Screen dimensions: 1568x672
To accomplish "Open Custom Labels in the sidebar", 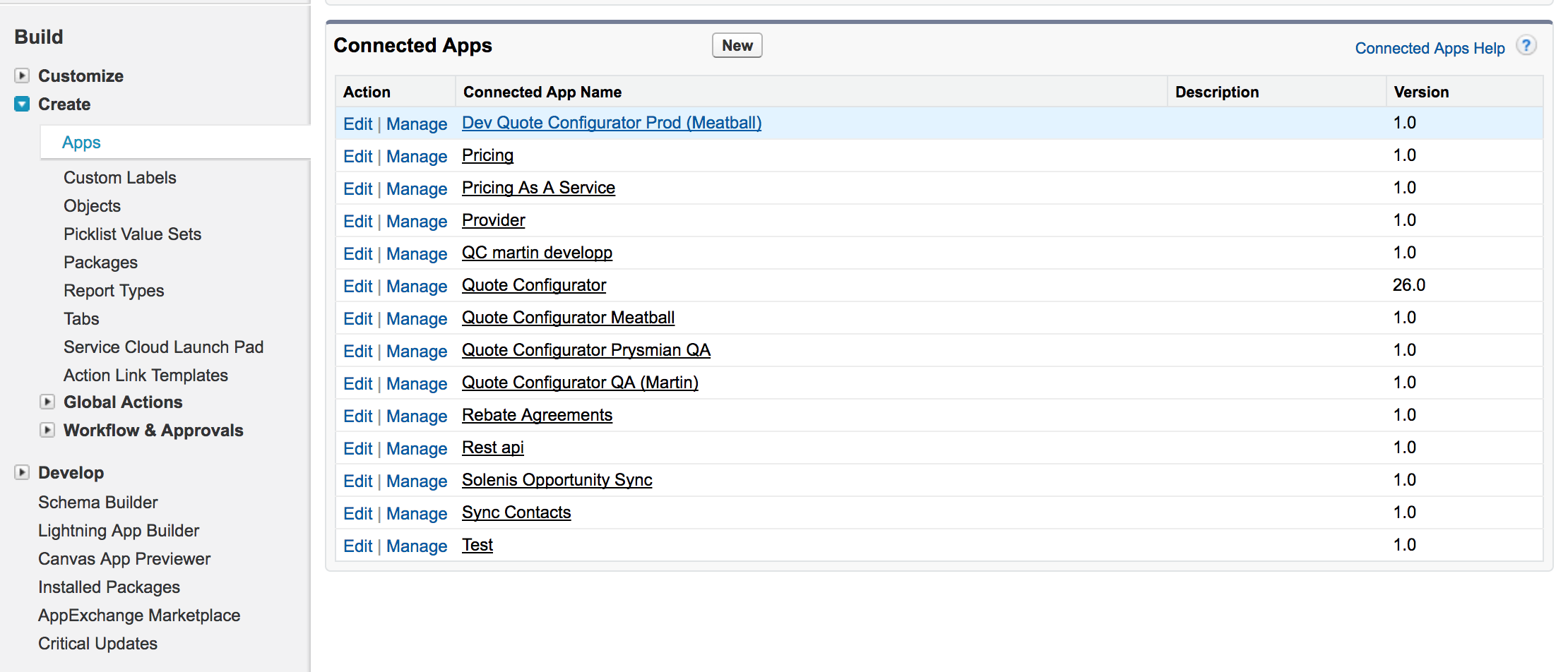I will [x=119, y=178].
